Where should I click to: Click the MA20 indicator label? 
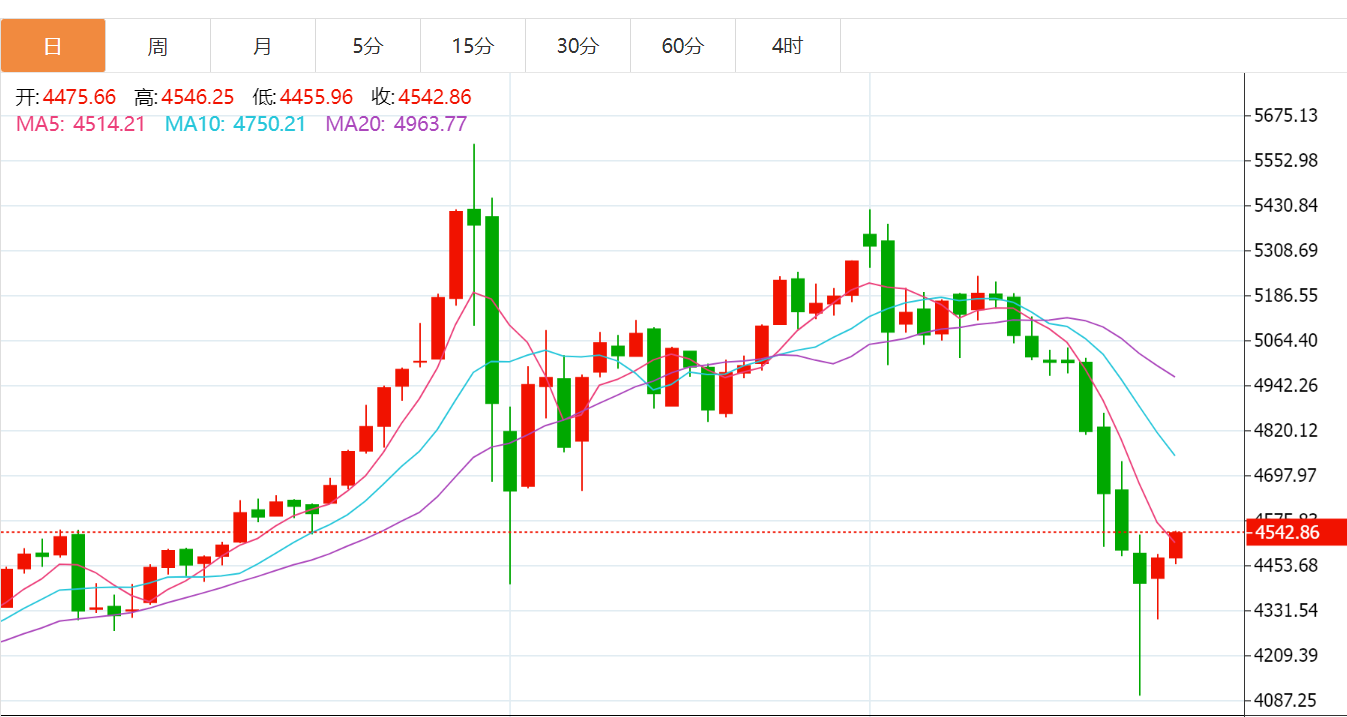point(397,124)
